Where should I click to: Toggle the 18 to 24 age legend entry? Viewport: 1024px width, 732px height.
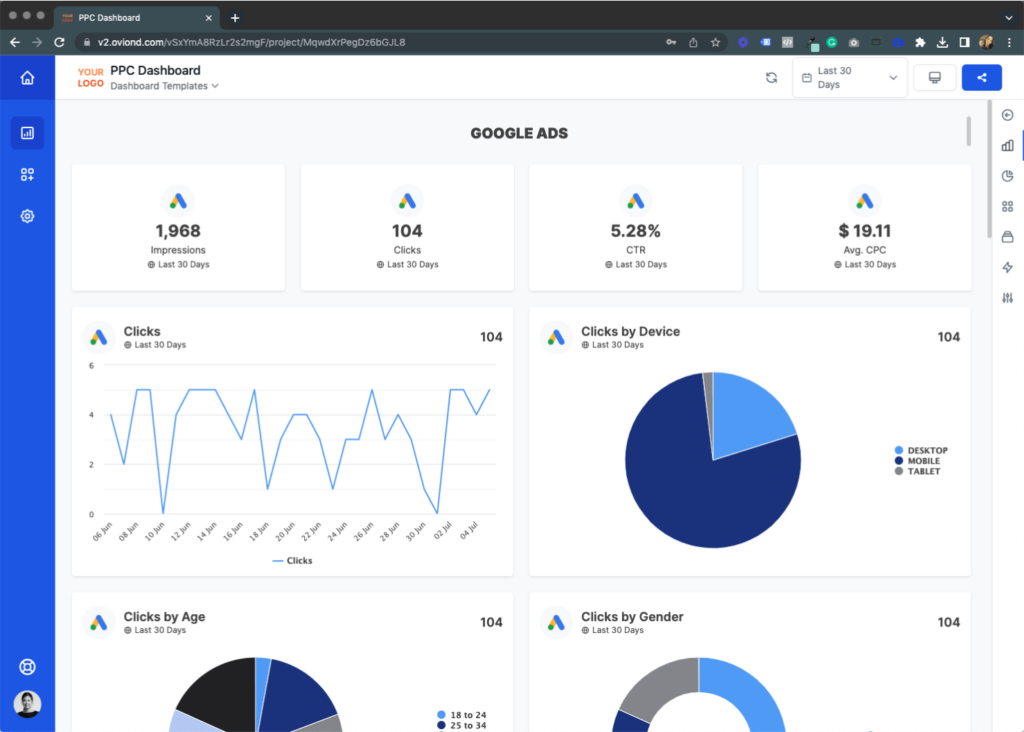462,715
